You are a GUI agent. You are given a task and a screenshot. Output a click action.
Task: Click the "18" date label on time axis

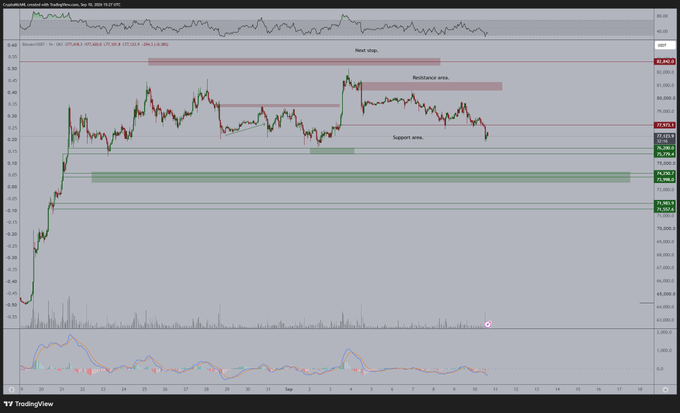pos(640,390)
